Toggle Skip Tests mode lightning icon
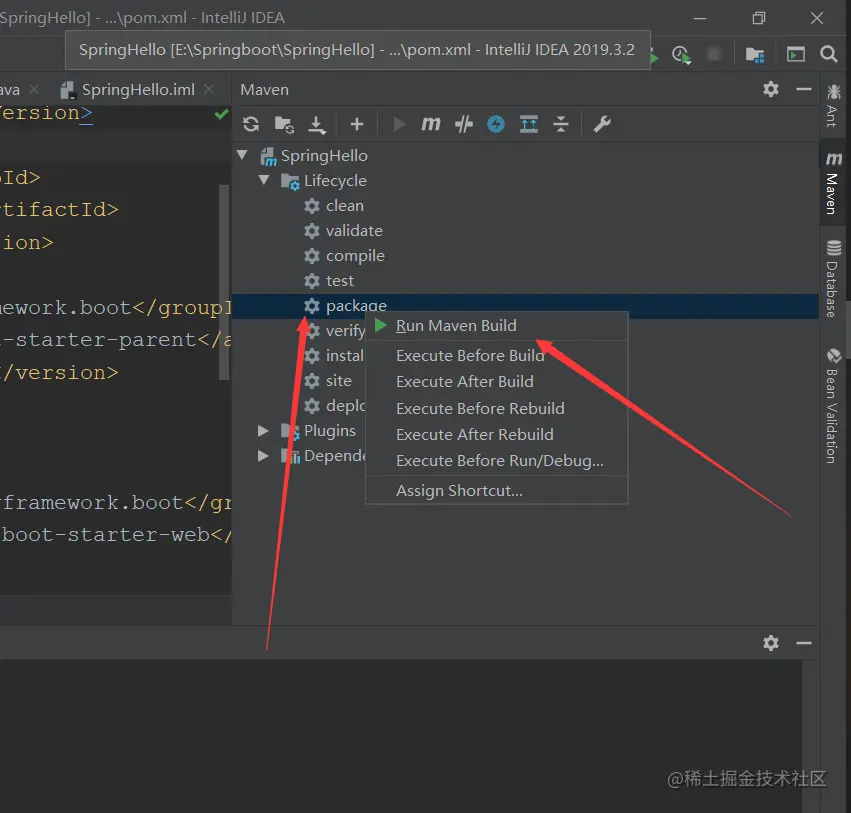 [496, 124]
